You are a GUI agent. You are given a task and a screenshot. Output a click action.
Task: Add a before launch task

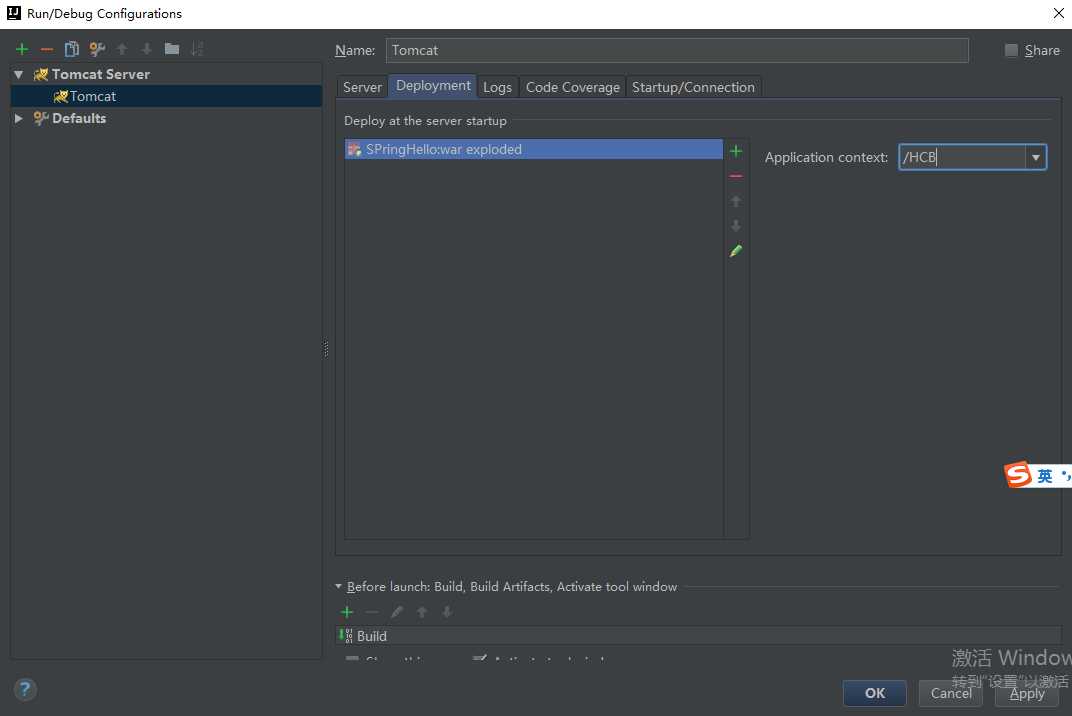(x=347, y=612)
